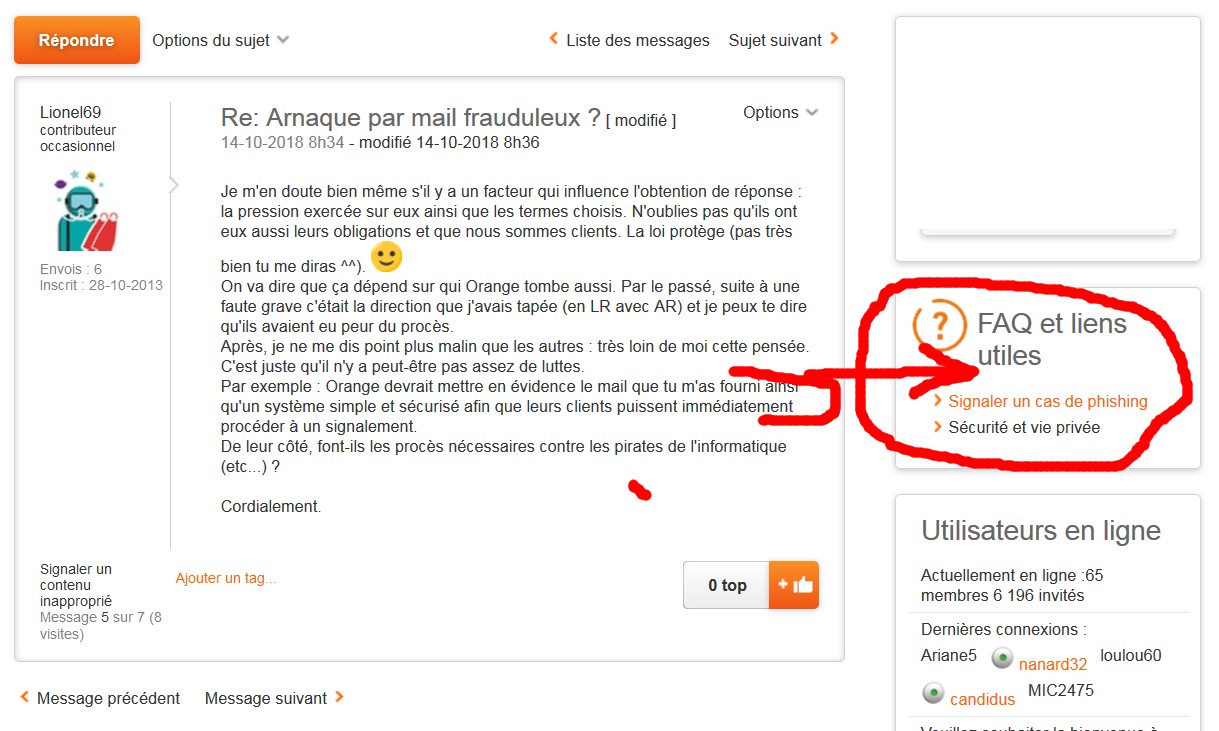Open Lionel69's user profile name
Viewport: 1219px width, 731px height.
point(70,112)
